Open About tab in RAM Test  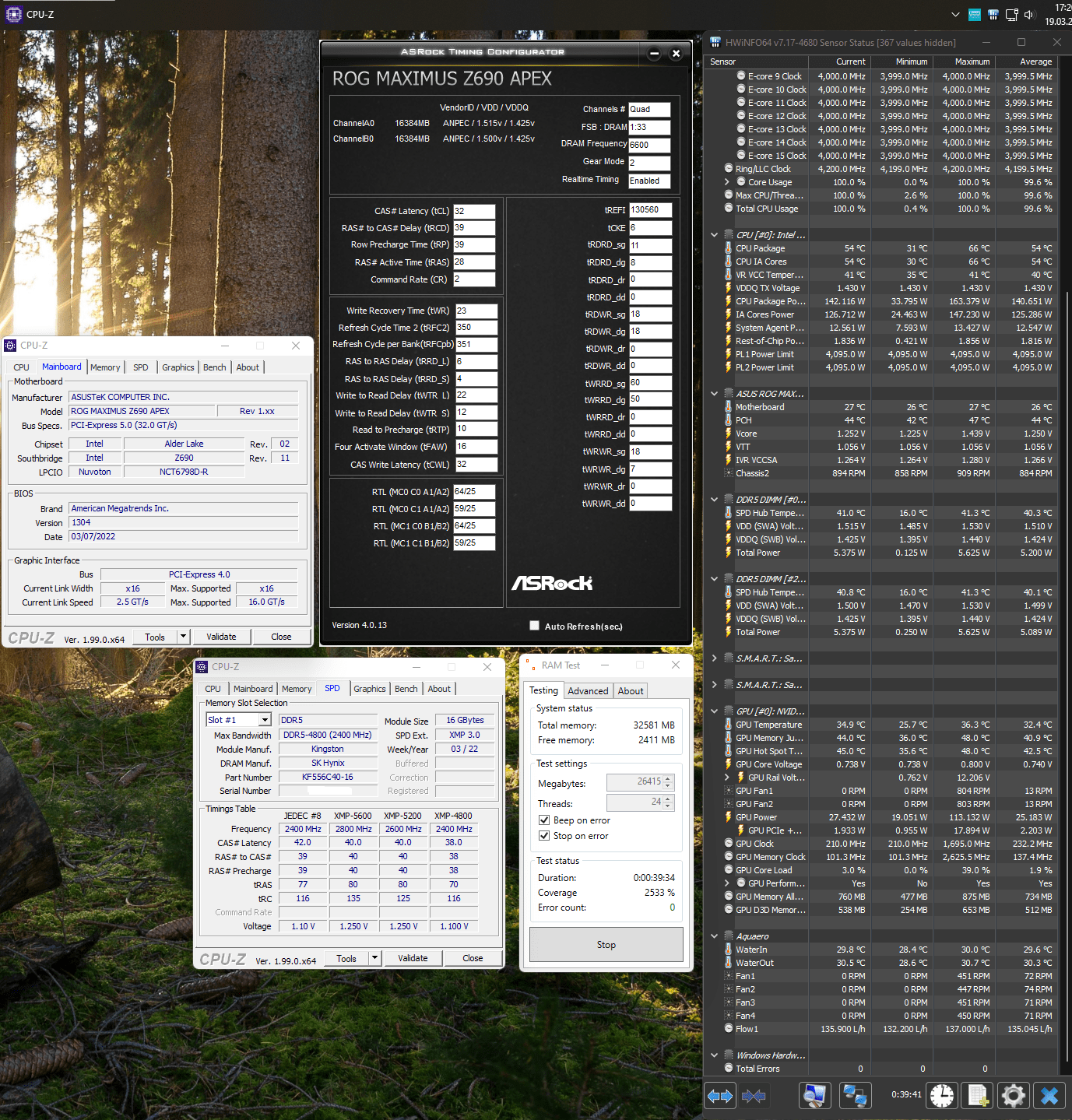pos(631,691)
